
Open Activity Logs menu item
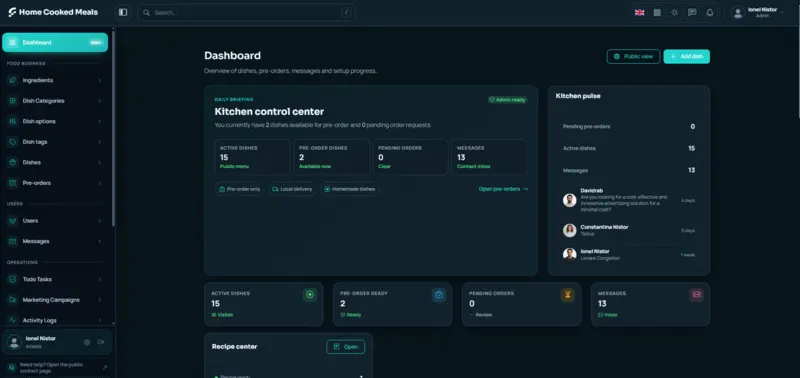point(55,320)
